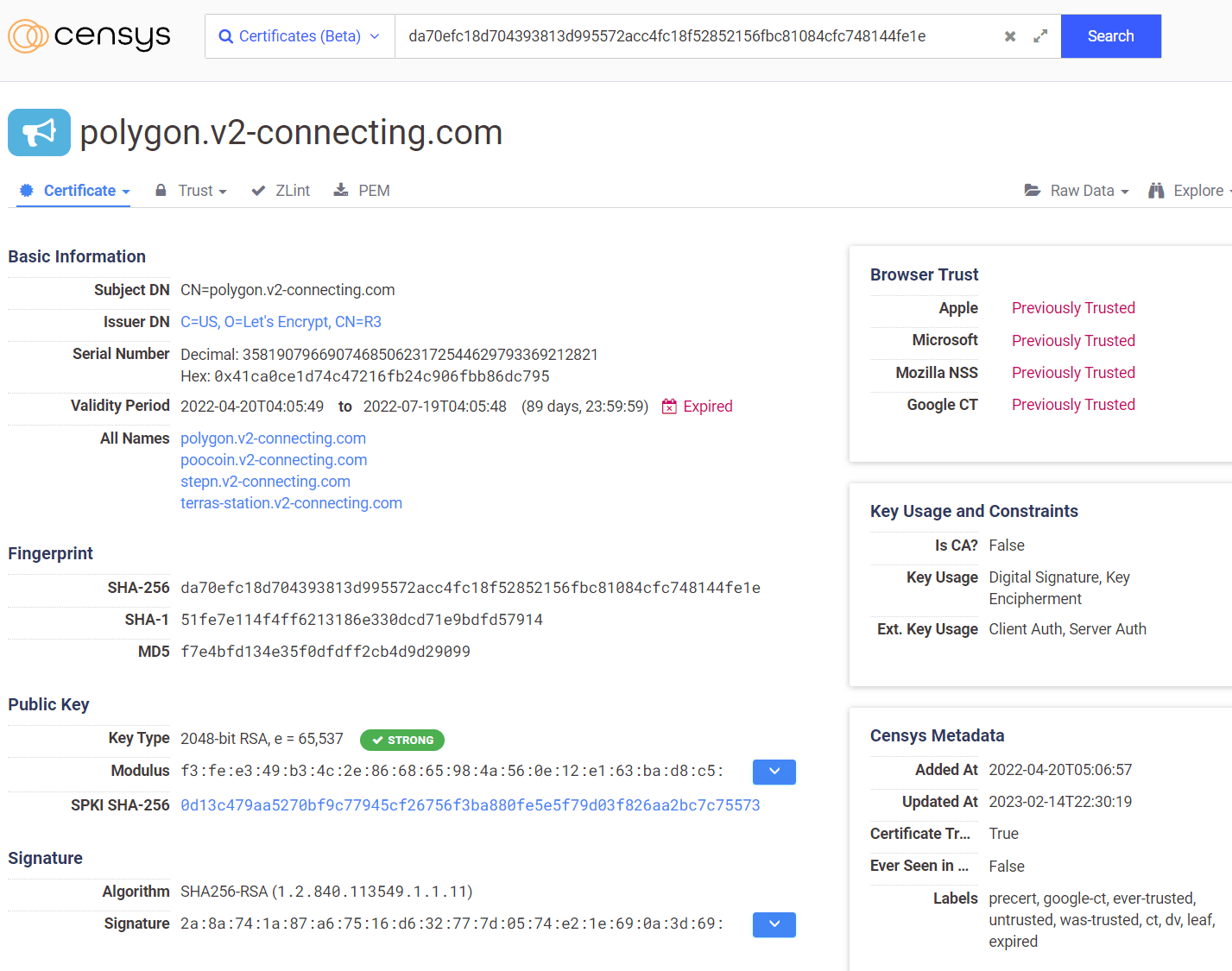Screen dimensions: 1232x971
Task: Click the Added At timestamp 2022-04-20T05:06:57
Action: 1060,770
